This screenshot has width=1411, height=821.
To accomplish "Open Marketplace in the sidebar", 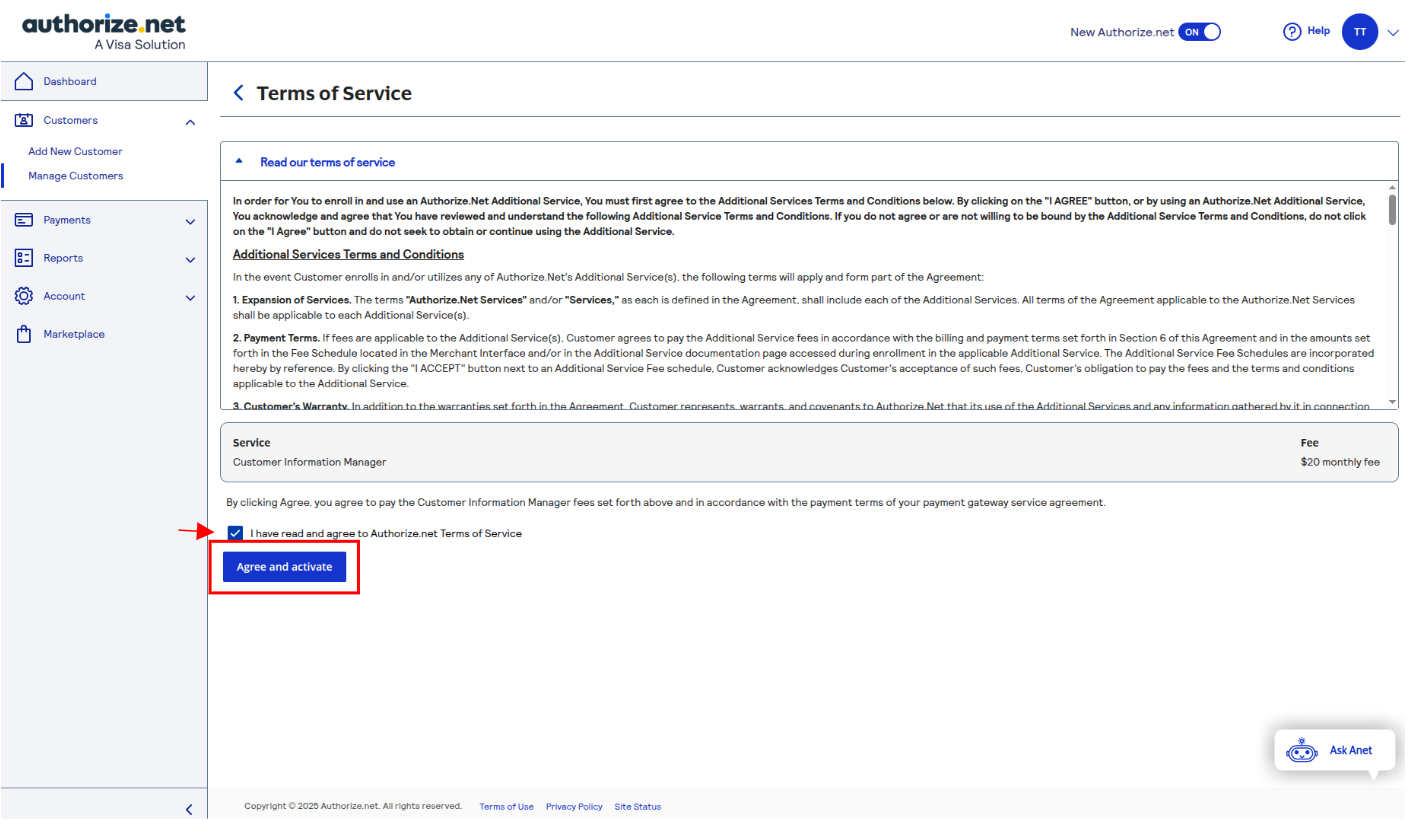I will pyautogui.click(x=74, y=334).
